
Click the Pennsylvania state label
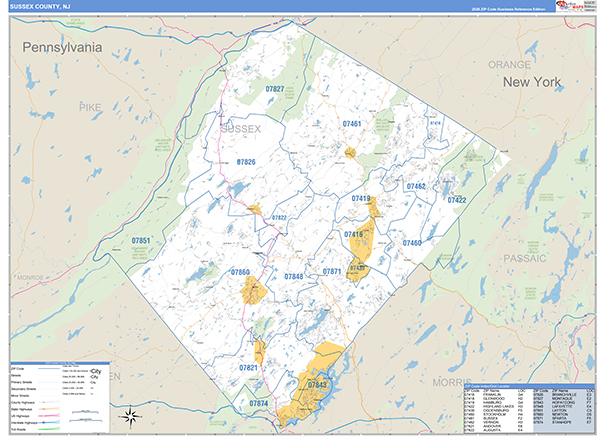[x=63, y=47]
